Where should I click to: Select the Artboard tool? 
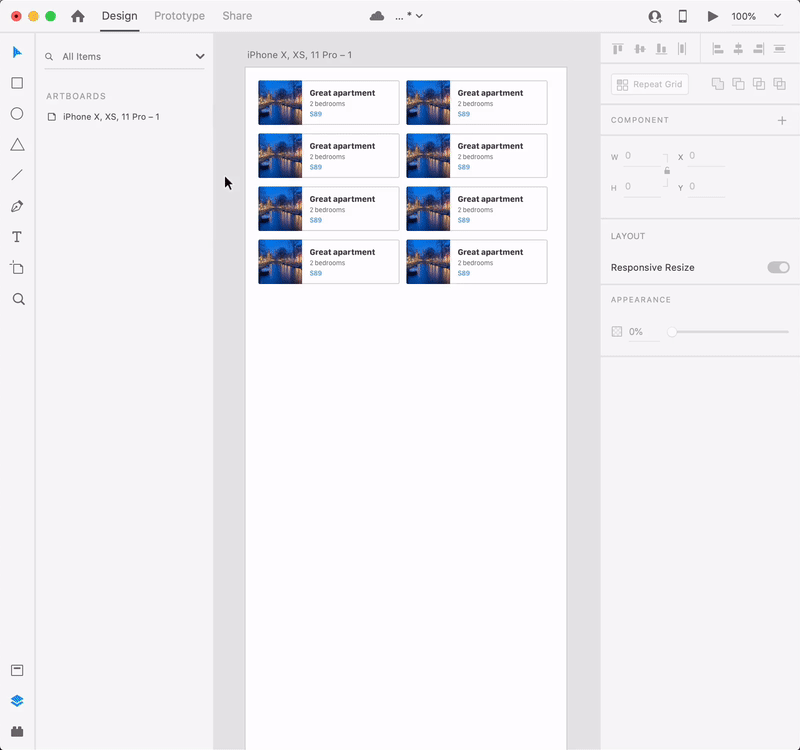click(17, 268)
